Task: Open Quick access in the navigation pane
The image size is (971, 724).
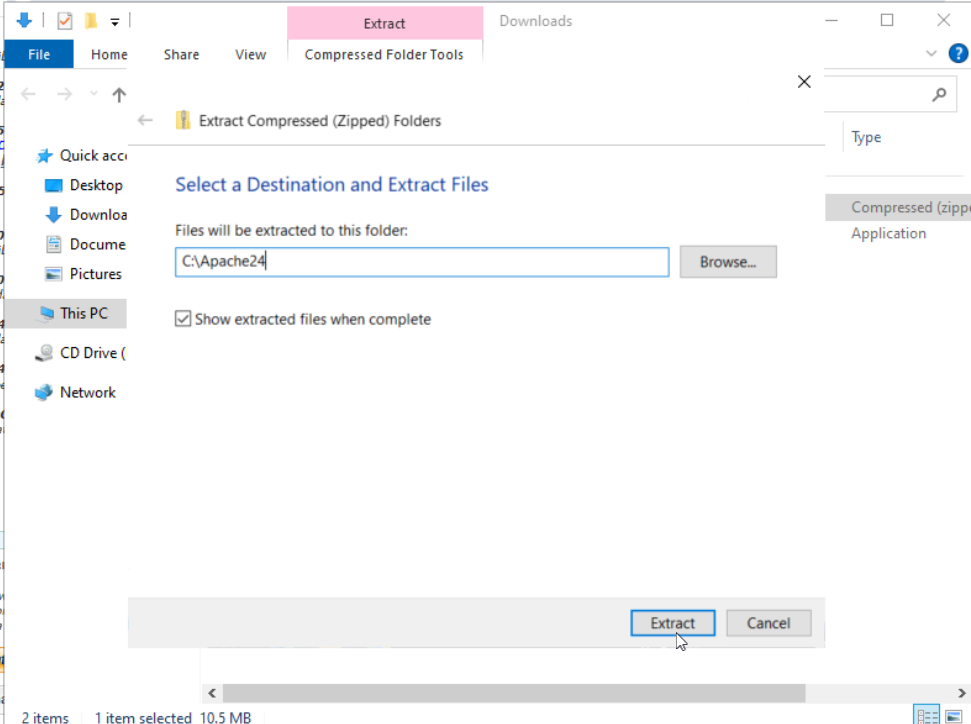Action: tap(82, 155)
